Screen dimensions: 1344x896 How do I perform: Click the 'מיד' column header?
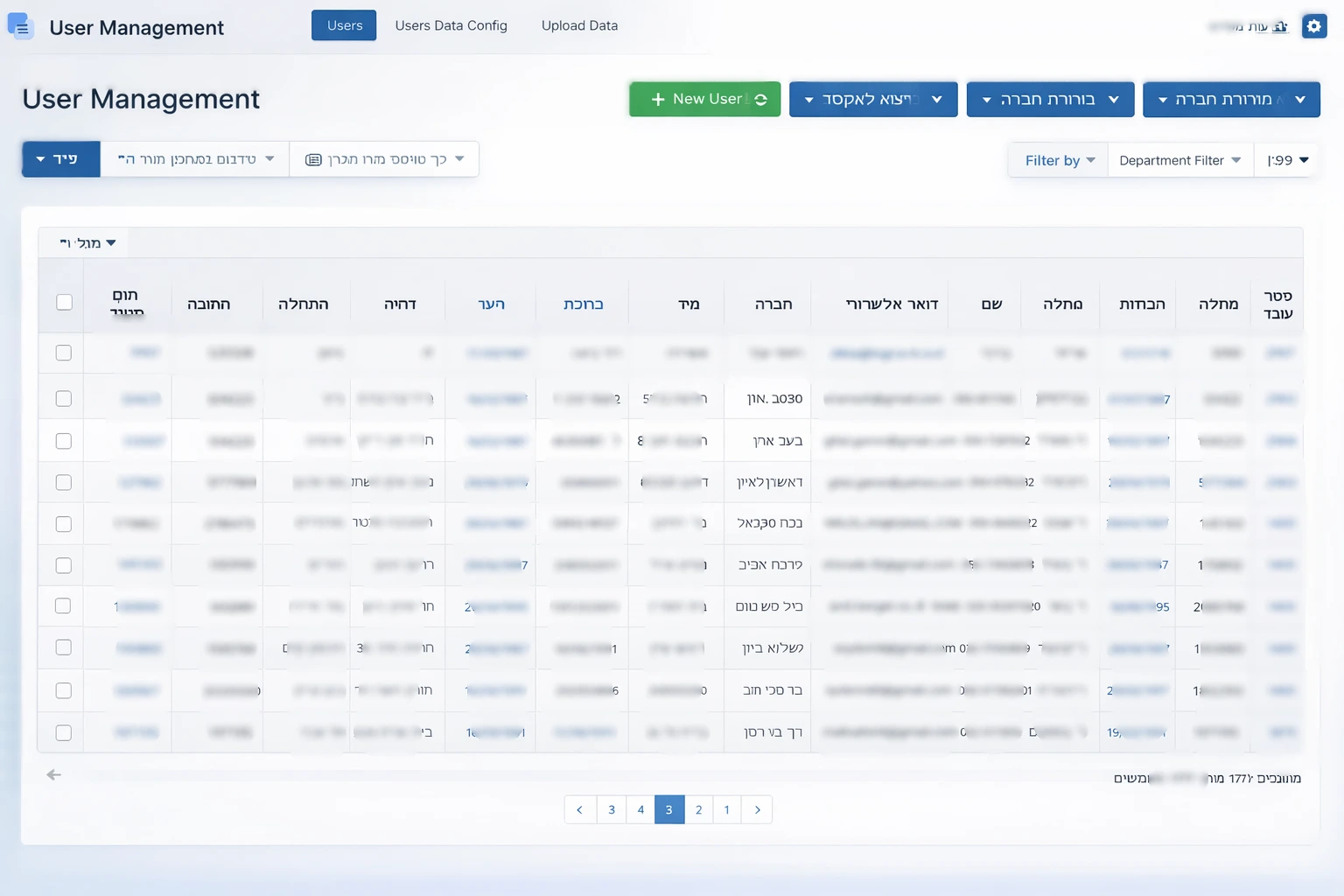tap(689, 304)
